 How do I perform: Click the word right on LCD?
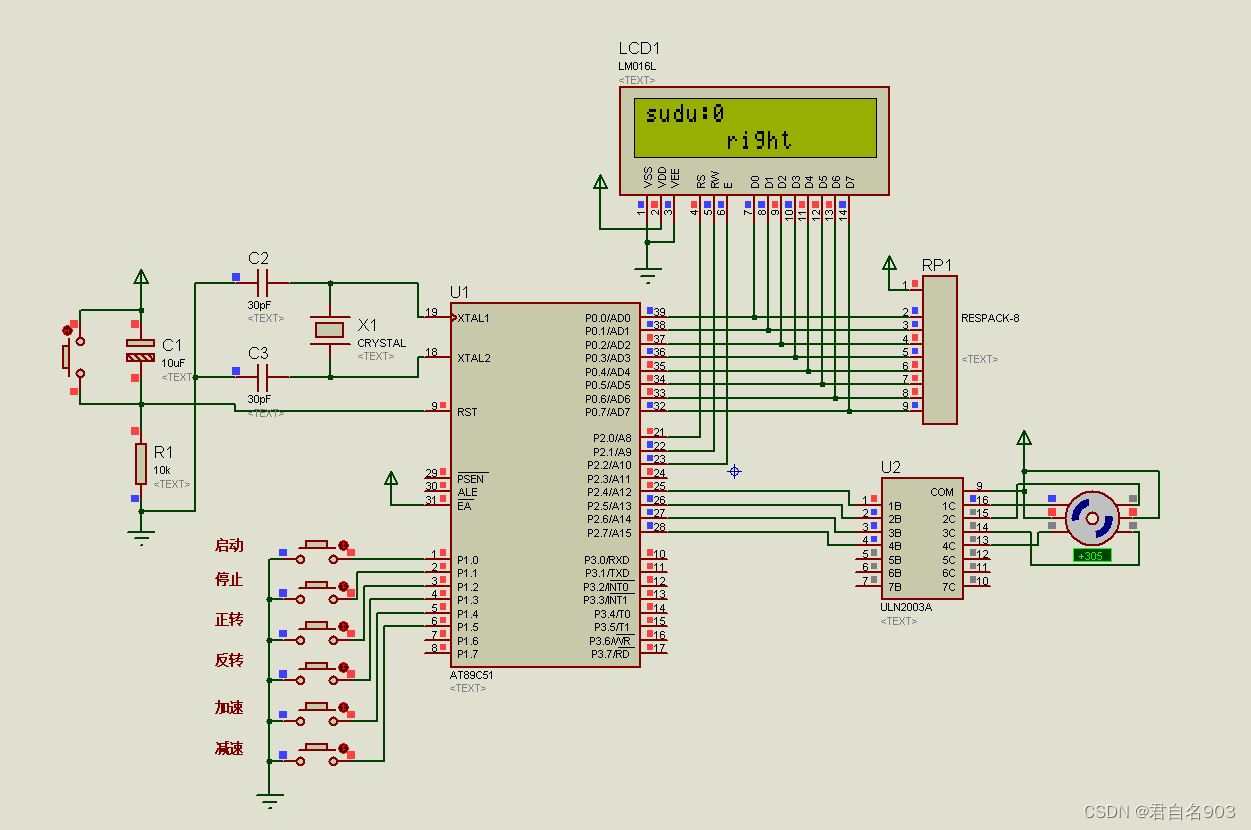tap(759, 140)
